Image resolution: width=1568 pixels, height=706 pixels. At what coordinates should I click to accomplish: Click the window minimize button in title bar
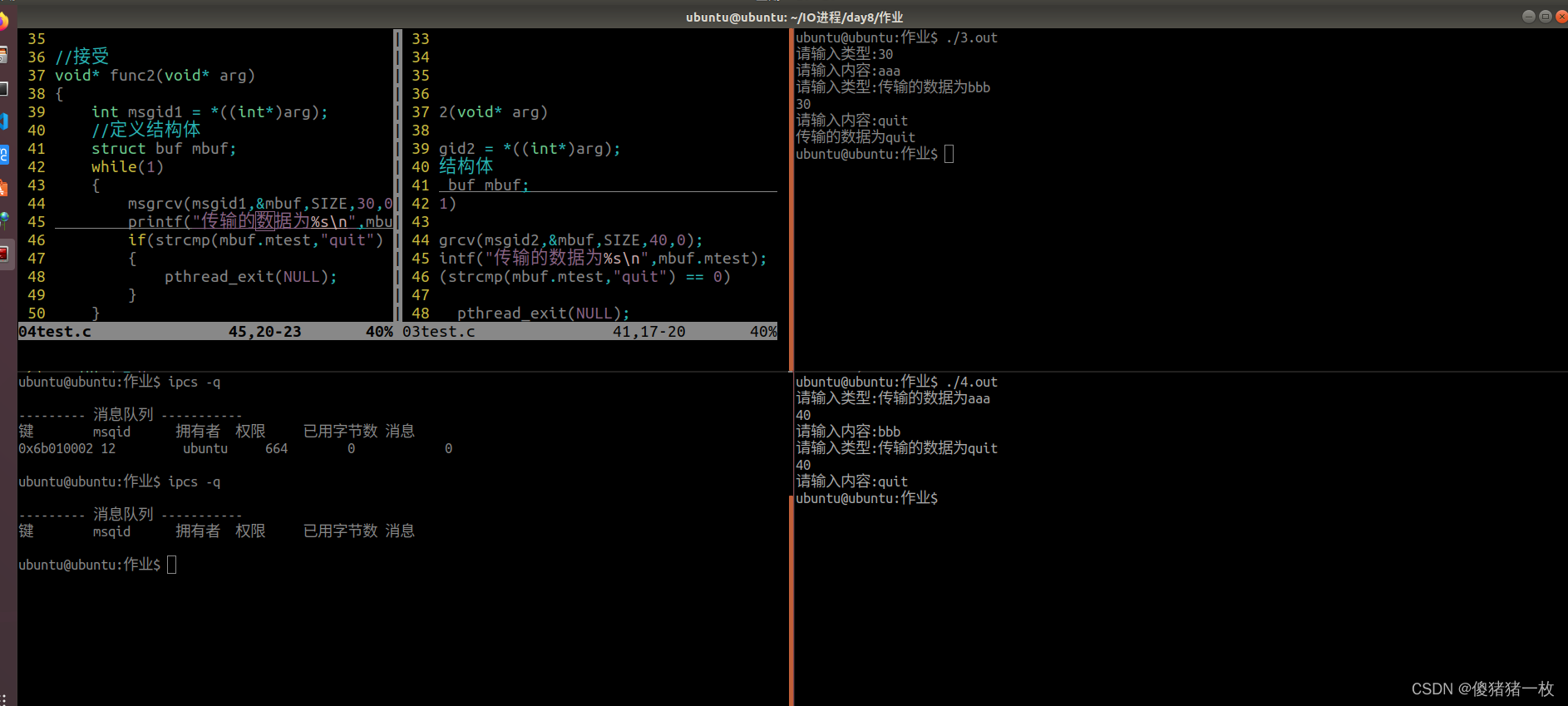point(1529,17)
